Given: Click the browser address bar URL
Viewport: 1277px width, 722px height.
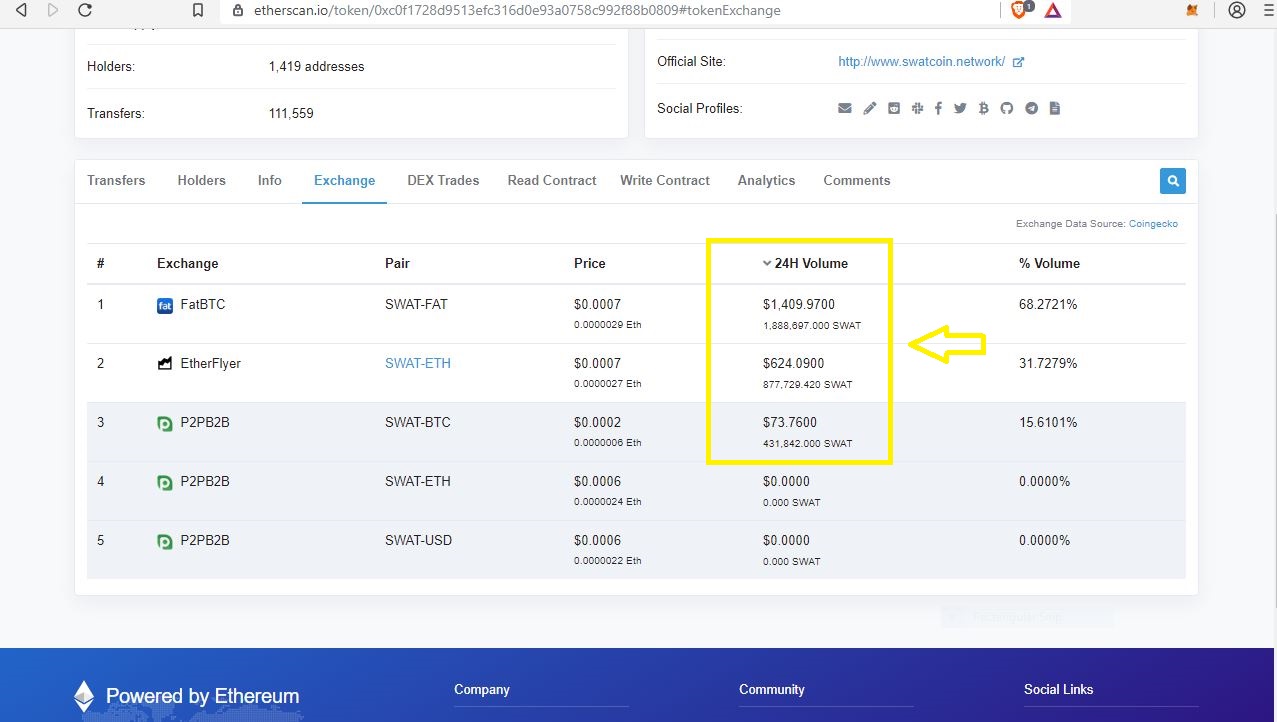Looking at the screenshot, I should [516, 11].
